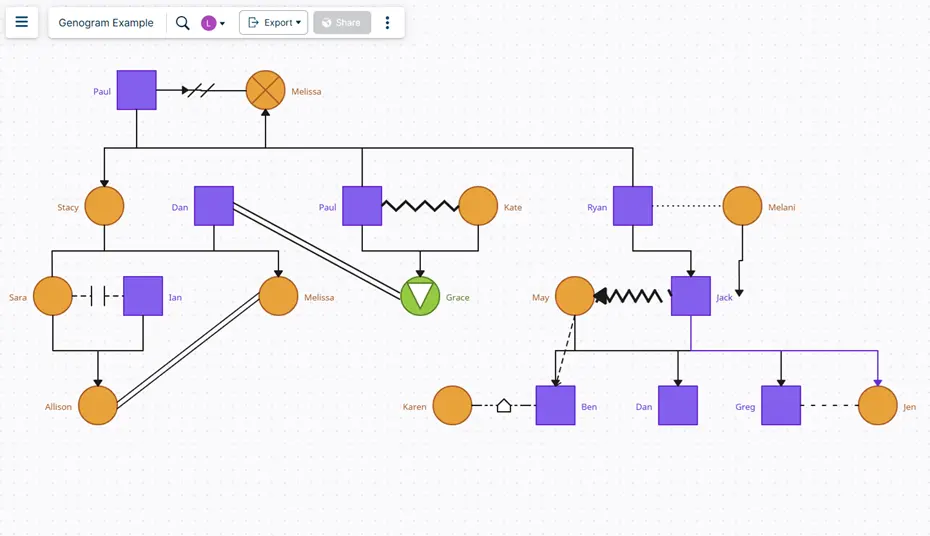Select Stacy's orange circle node
Image resolution: width=930 pixels, height=536 pixels.
tap(104, 206)
